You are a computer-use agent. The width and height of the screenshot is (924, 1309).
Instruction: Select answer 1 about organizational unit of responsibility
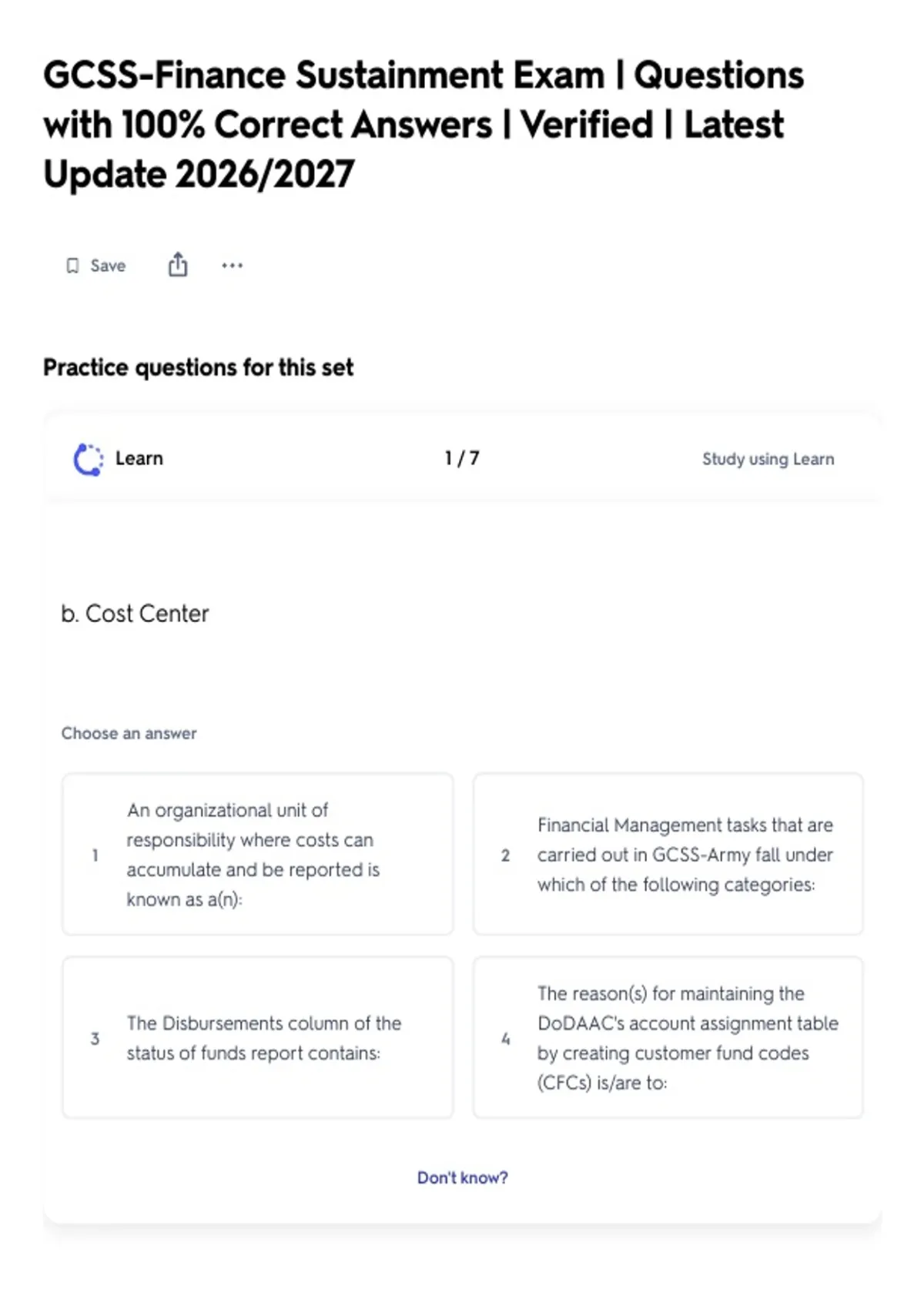click(258, 854)
